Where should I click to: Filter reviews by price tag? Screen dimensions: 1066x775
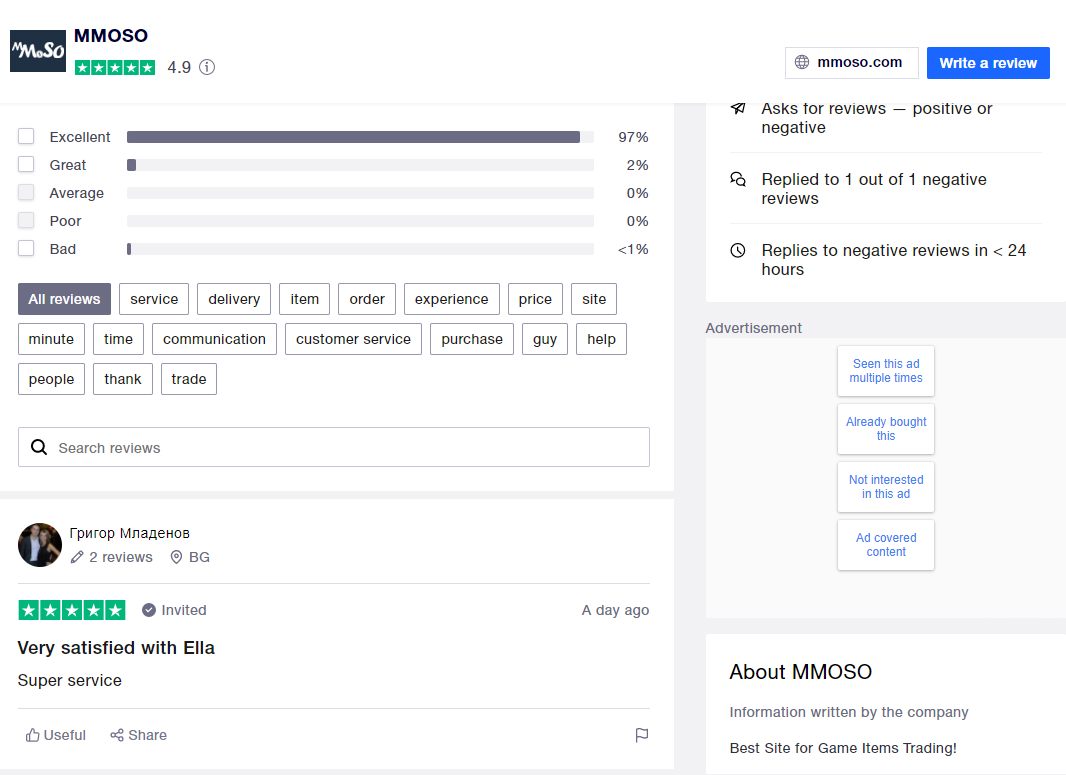point(535,299)
